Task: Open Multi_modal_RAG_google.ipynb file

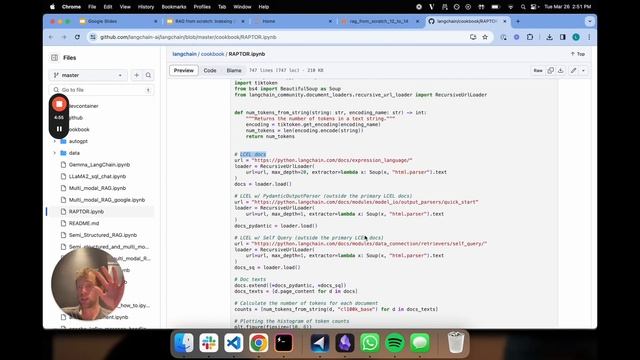Action: 107,200
